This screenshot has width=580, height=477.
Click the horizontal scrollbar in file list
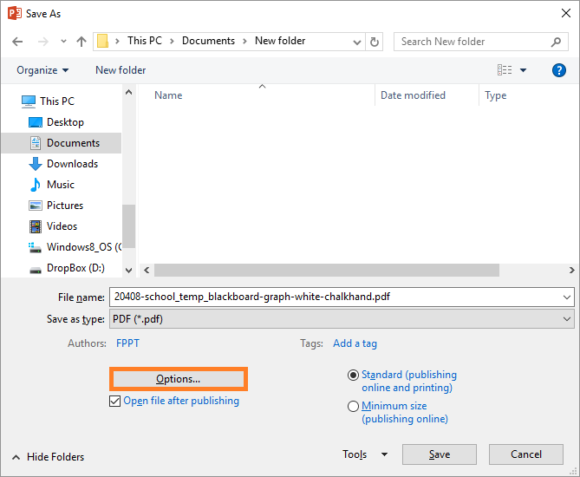(327, 270)
